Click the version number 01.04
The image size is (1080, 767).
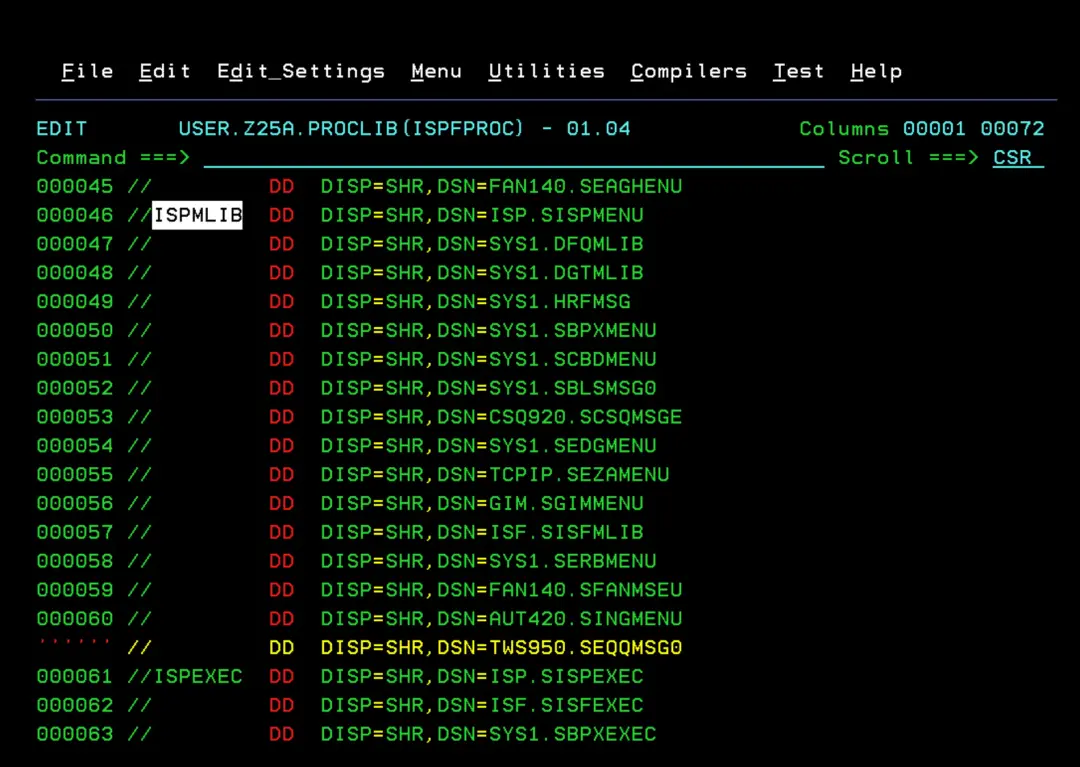click(599, 129)
